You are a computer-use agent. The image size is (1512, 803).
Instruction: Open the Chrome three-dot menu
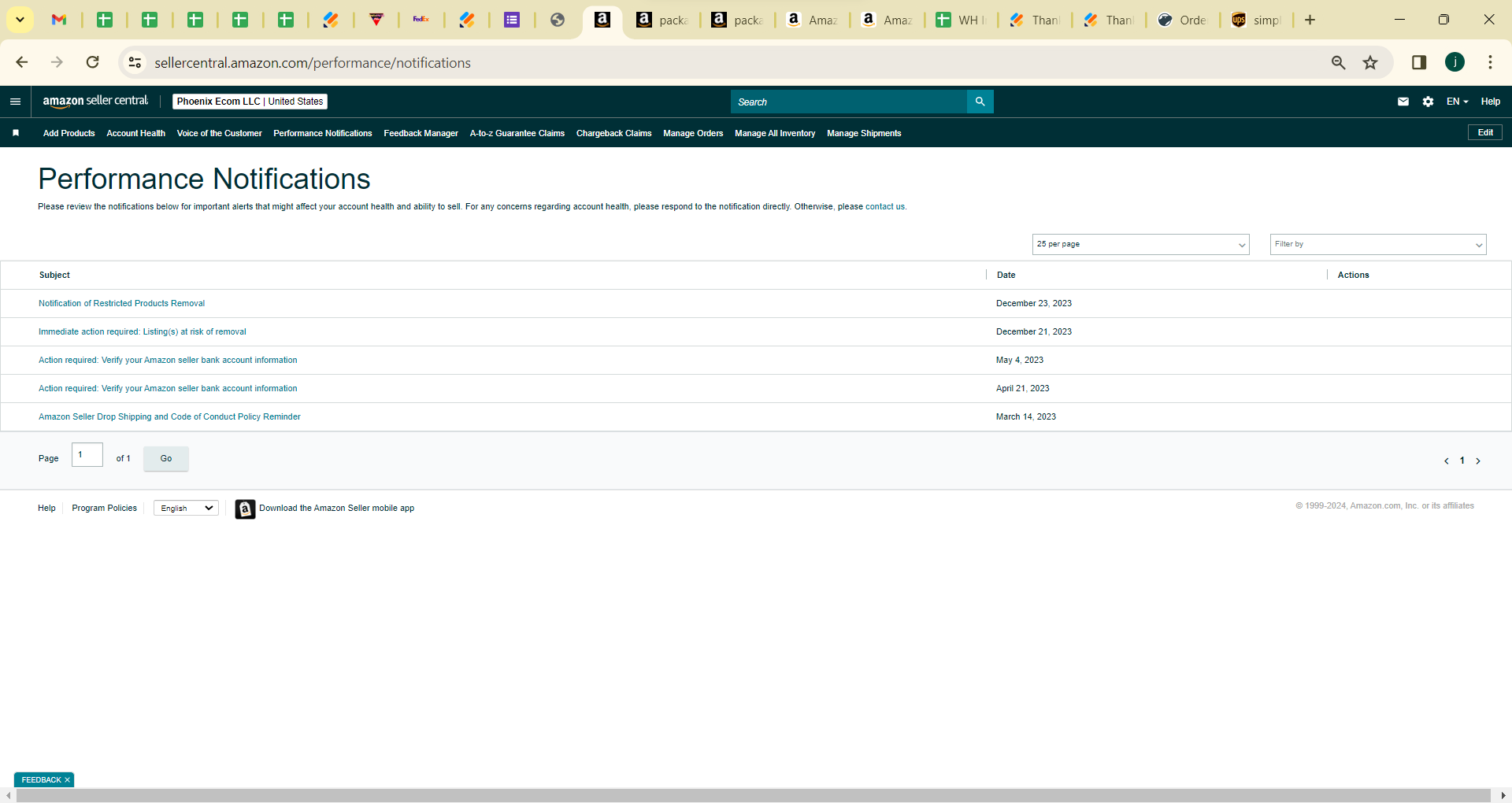[1490, 62]
